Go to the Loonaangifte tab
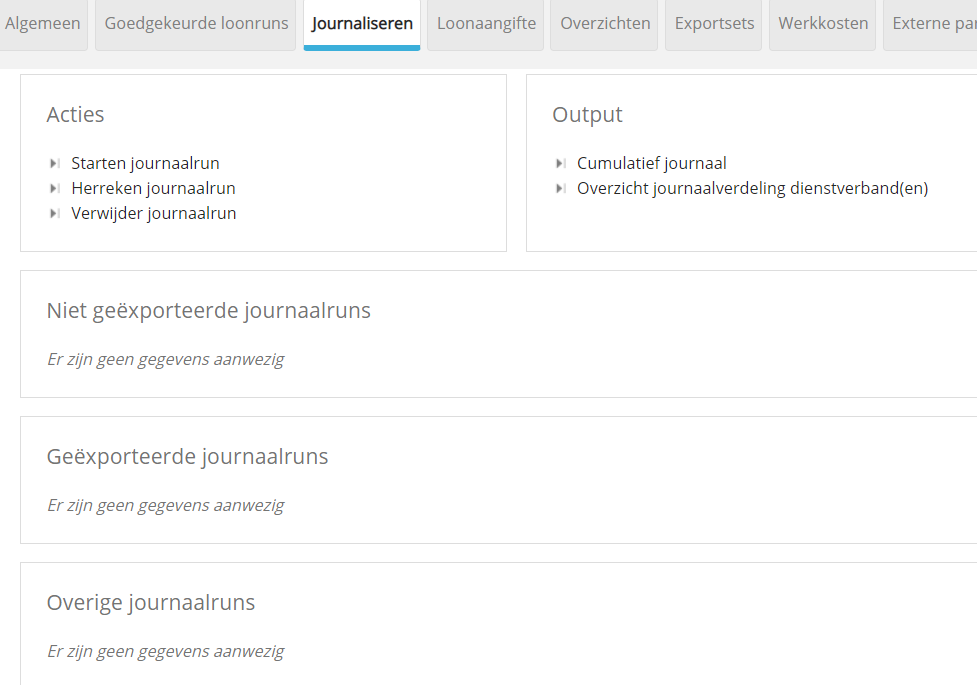The width and height of the screenshot is (977, 685). click(x=486, y=24)
